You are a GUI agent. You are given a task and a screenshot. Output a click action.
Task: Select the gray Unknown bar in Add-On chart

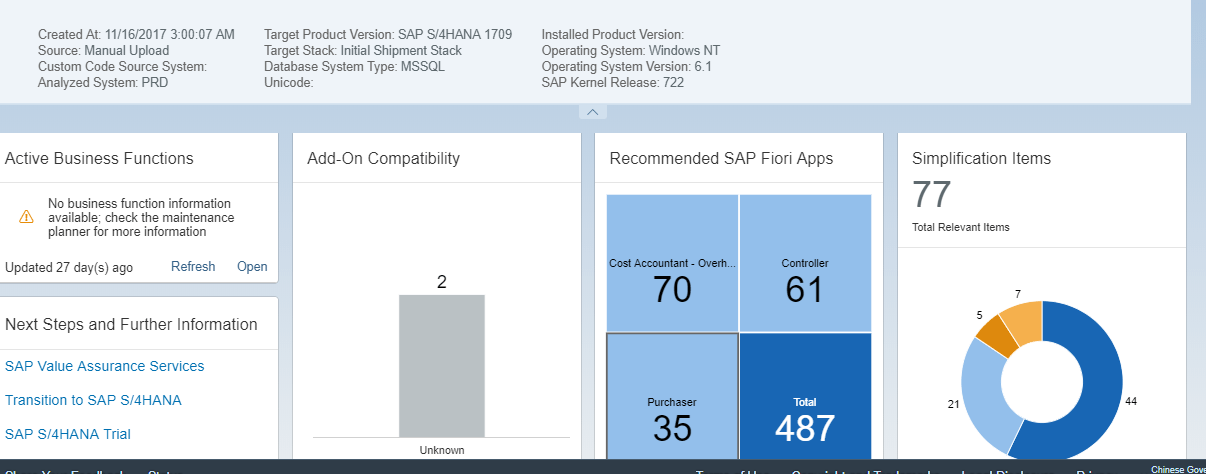coord(441,365)
